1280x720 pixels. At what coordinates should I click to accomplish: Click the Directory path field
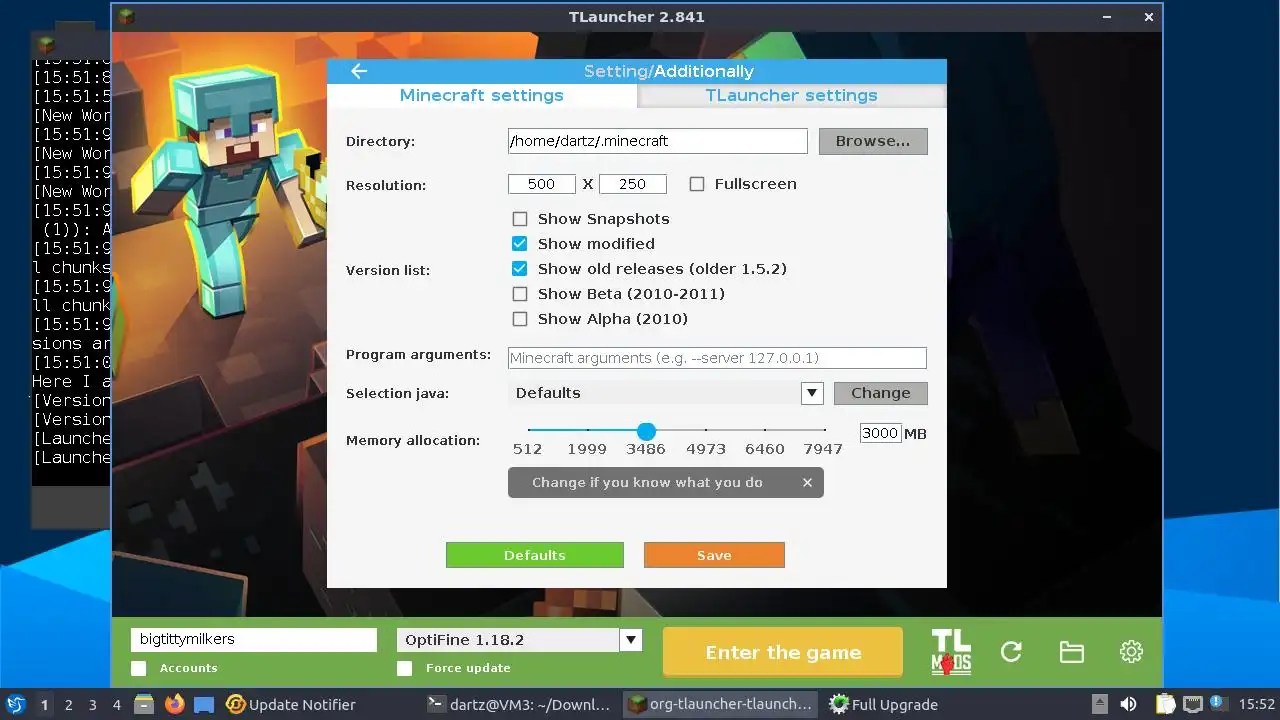click(657, 141)
